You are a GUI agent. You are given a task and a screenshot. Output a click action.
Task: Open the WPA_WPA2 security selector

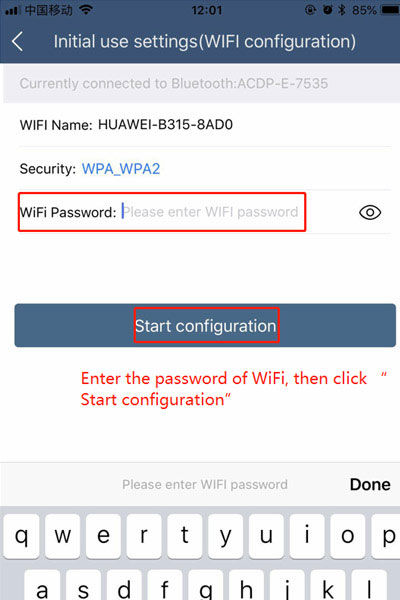point(121,169)
